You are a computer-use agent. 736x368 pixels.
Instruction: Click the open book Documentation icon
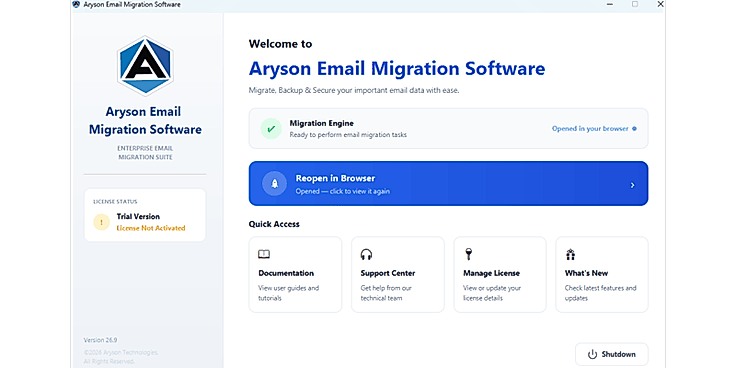coord(264,254)
